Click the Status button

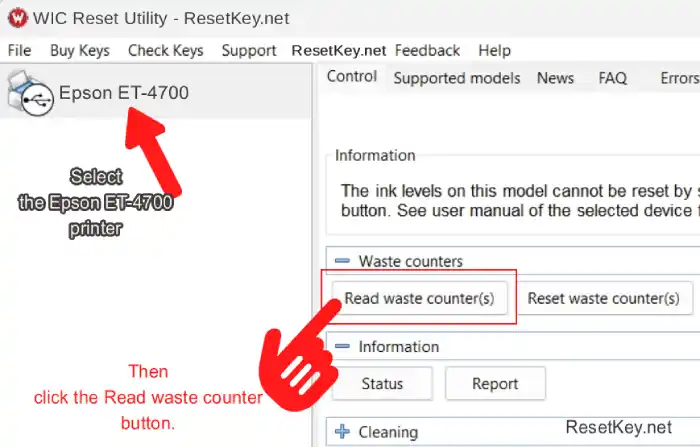382,384
